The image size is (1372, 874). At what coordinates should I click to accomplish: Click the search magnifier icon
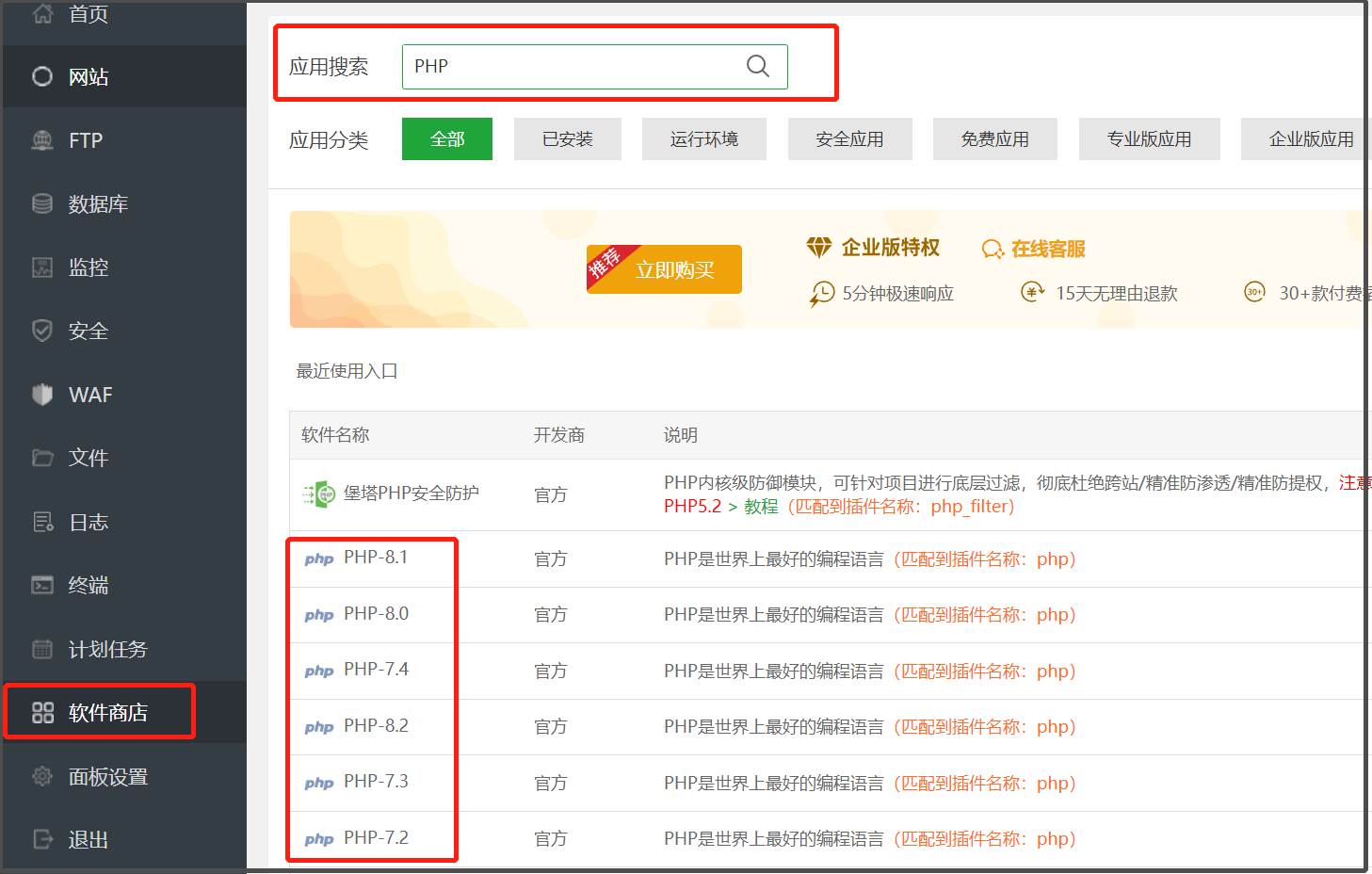click(x=757, y=66)
